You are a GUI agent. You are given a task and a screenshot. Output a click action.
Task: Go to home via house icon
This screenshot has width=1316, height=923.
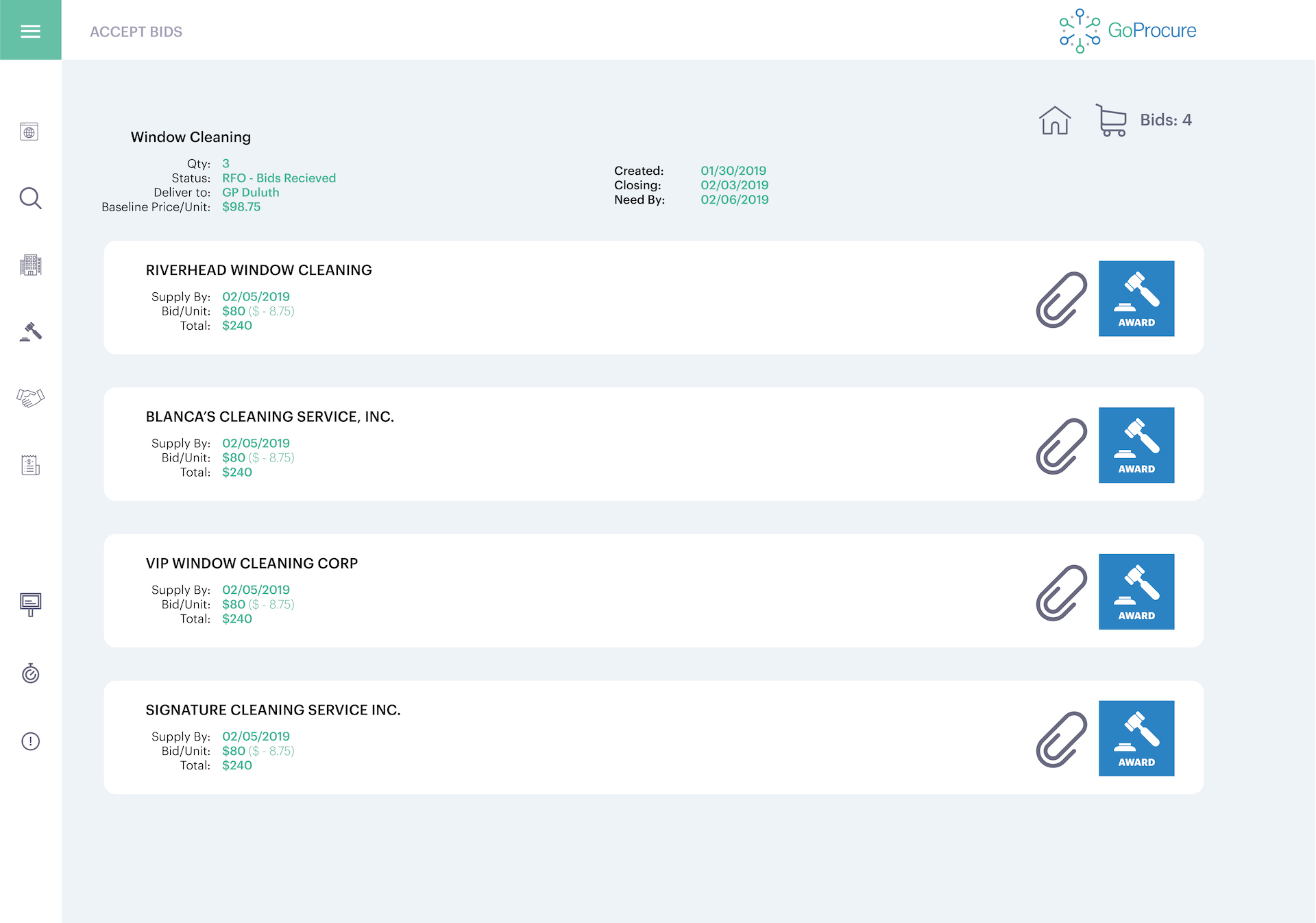pos(1054,121)
